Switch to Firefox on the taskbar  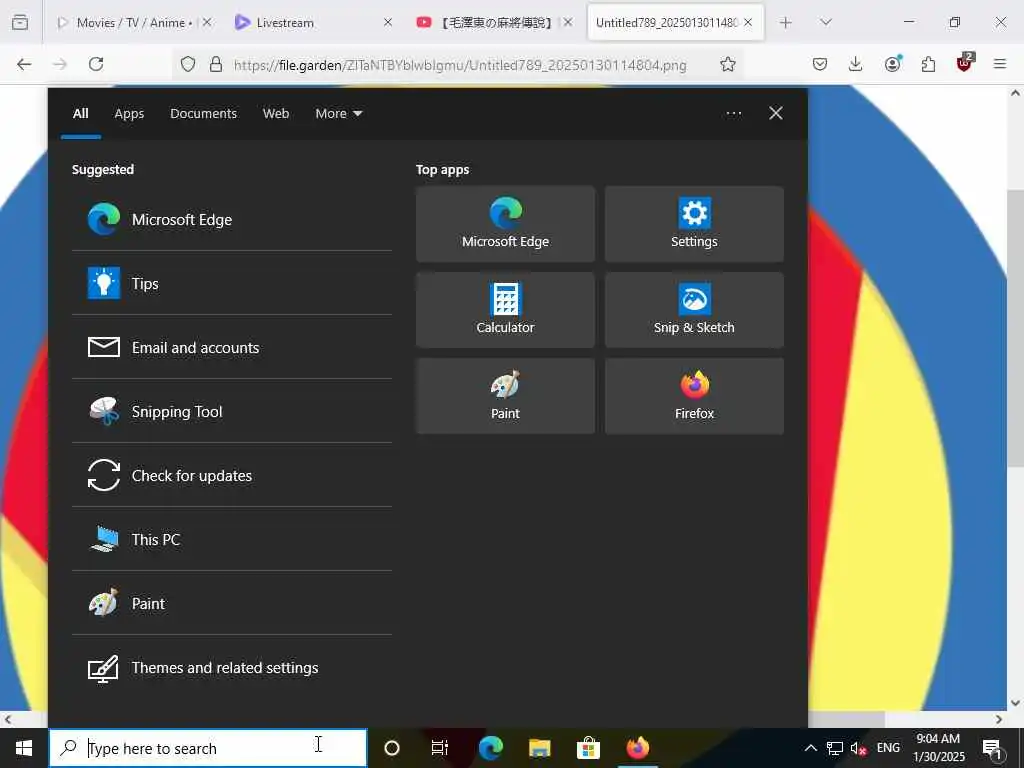[638, 748]
